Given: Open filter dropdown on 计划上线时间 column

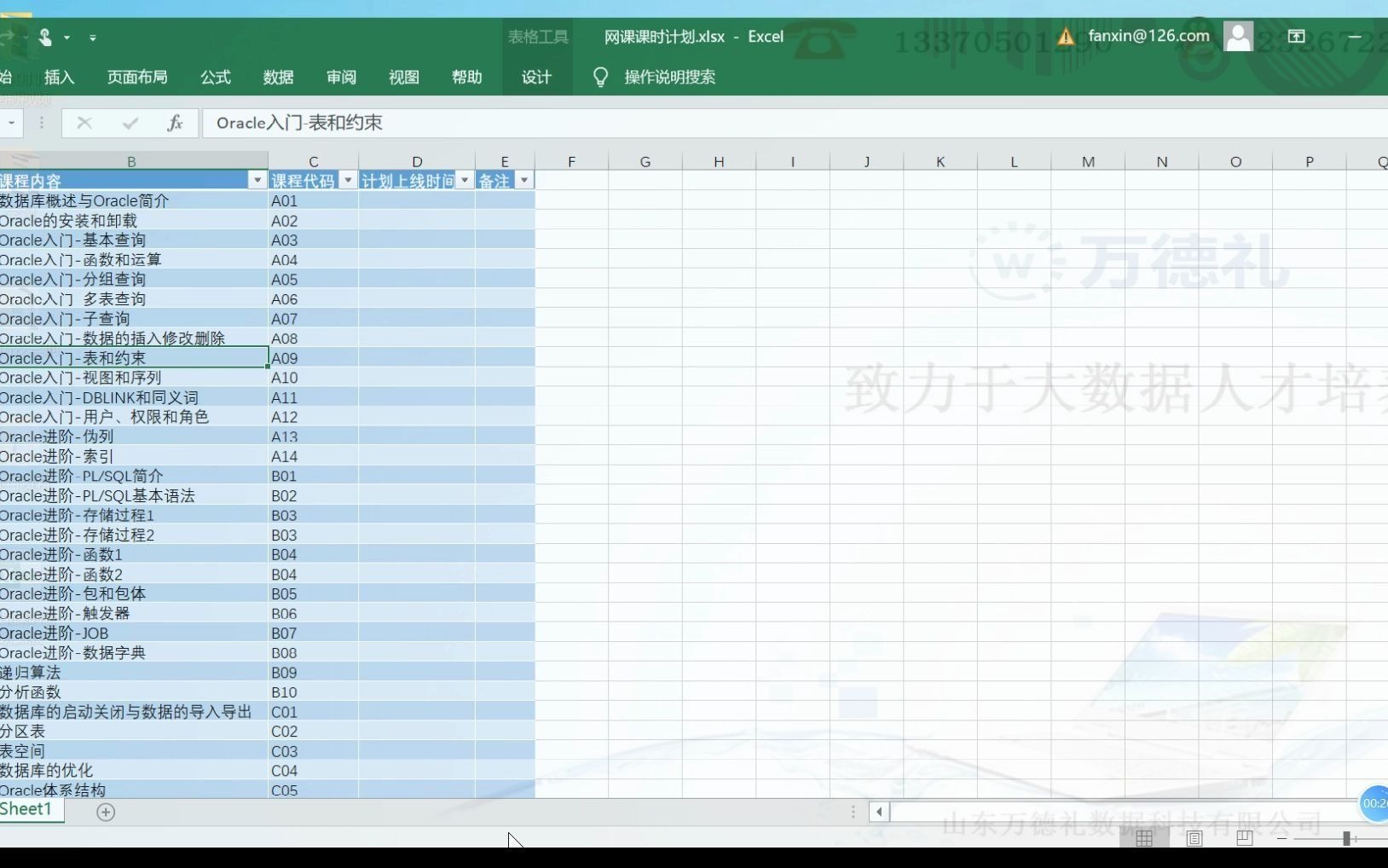Looking at the screenshot, I should click(x=465, y=180).
